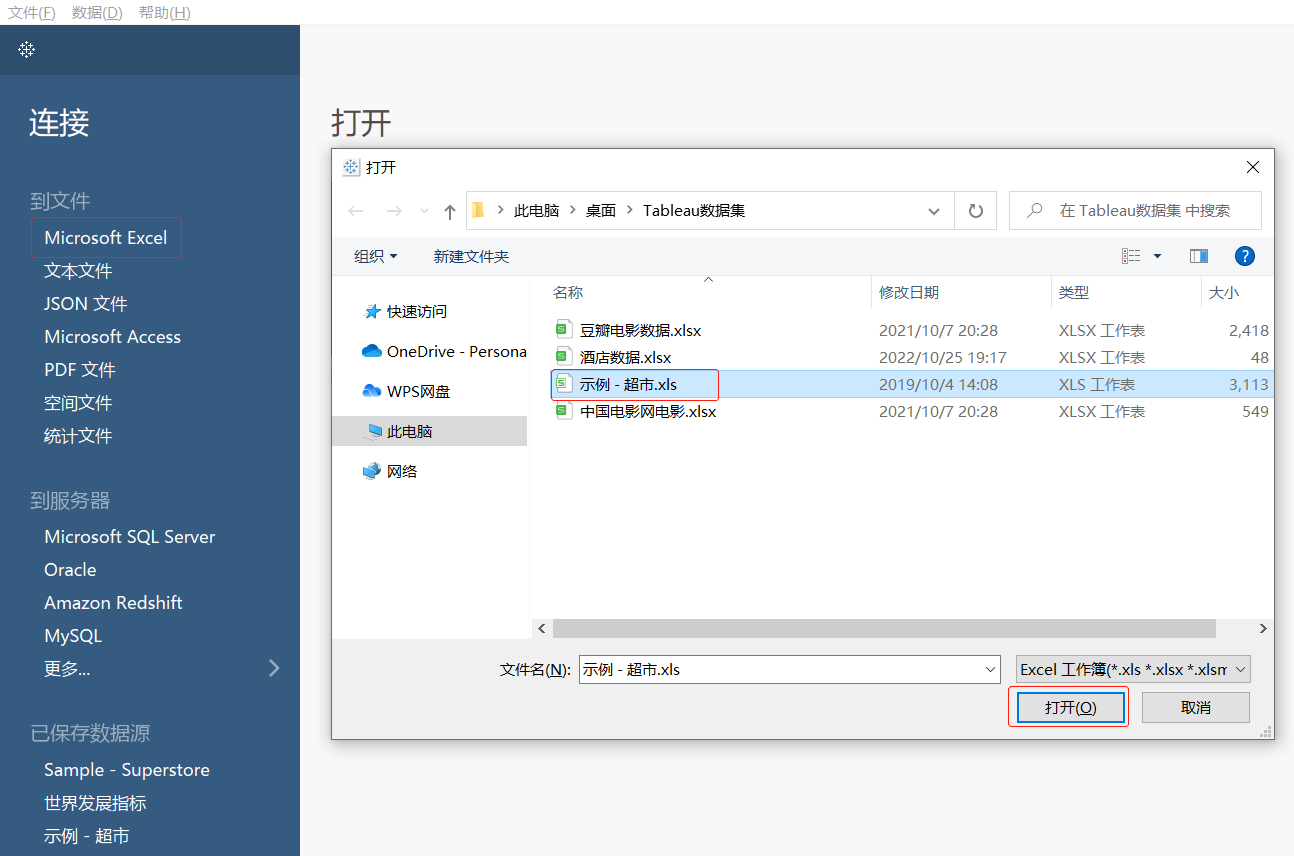Viewport: 1294px width, 856px height.
Task: Click the search field in Tableau数据集
Action: point(1135,211)
